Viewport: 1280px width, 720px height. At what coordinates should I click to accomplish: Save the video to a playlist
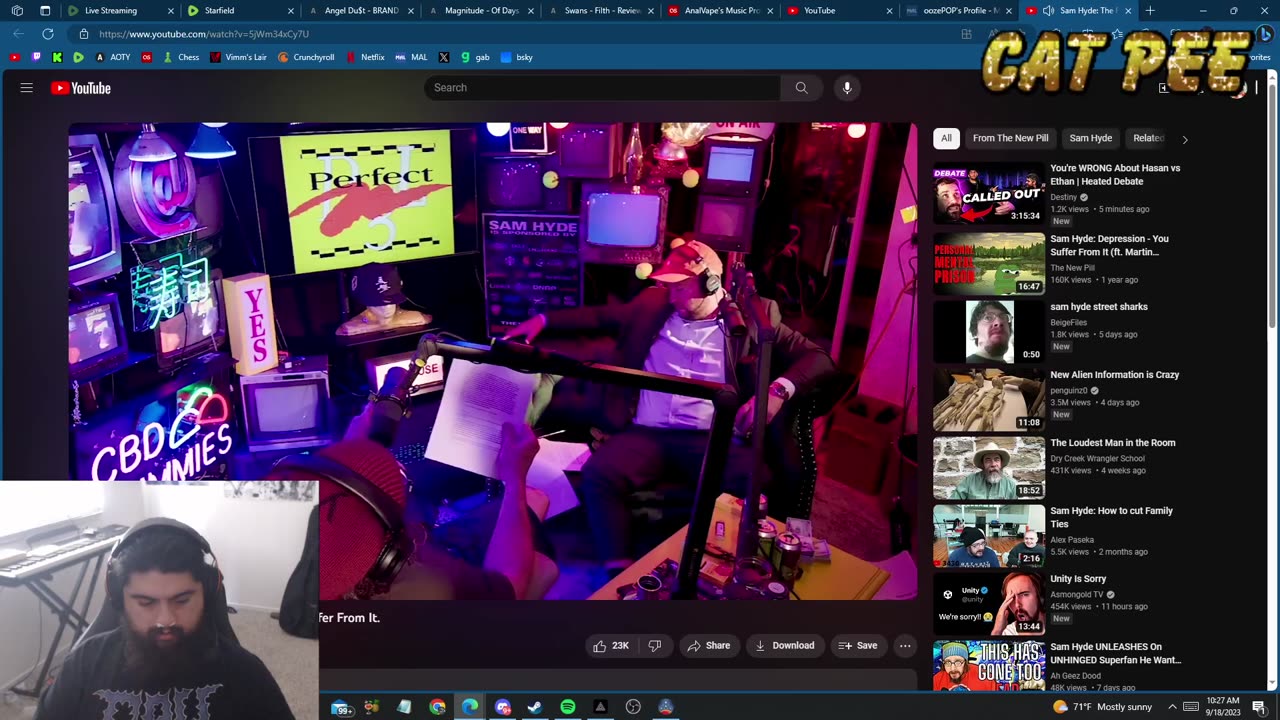coord(858,646)
